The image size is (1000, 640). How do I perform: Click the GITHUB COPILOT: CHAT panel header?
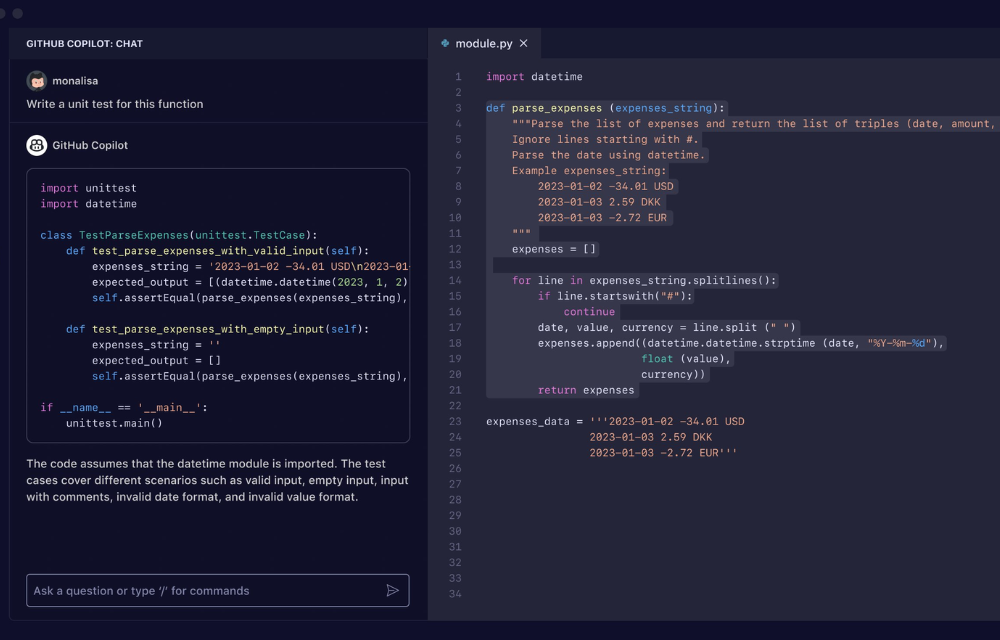(x=84, y=44)
